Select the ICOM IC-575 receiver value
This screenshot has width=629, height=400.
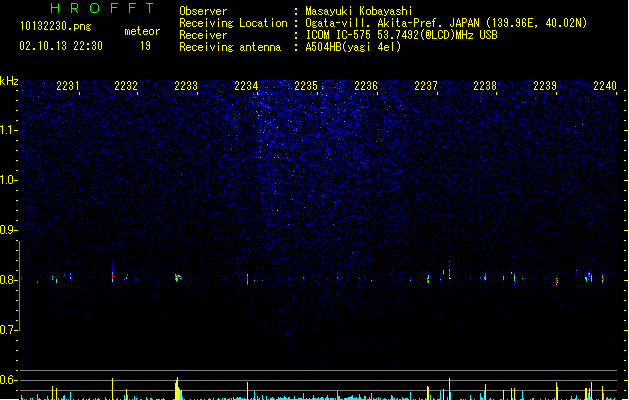402,35
